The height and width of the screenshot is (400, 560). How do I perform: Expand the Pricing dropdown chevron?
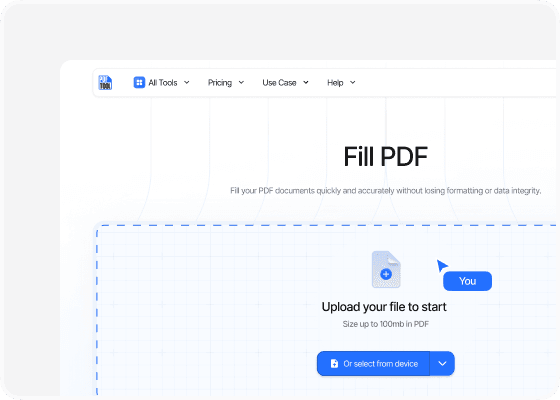coord(241,82)
